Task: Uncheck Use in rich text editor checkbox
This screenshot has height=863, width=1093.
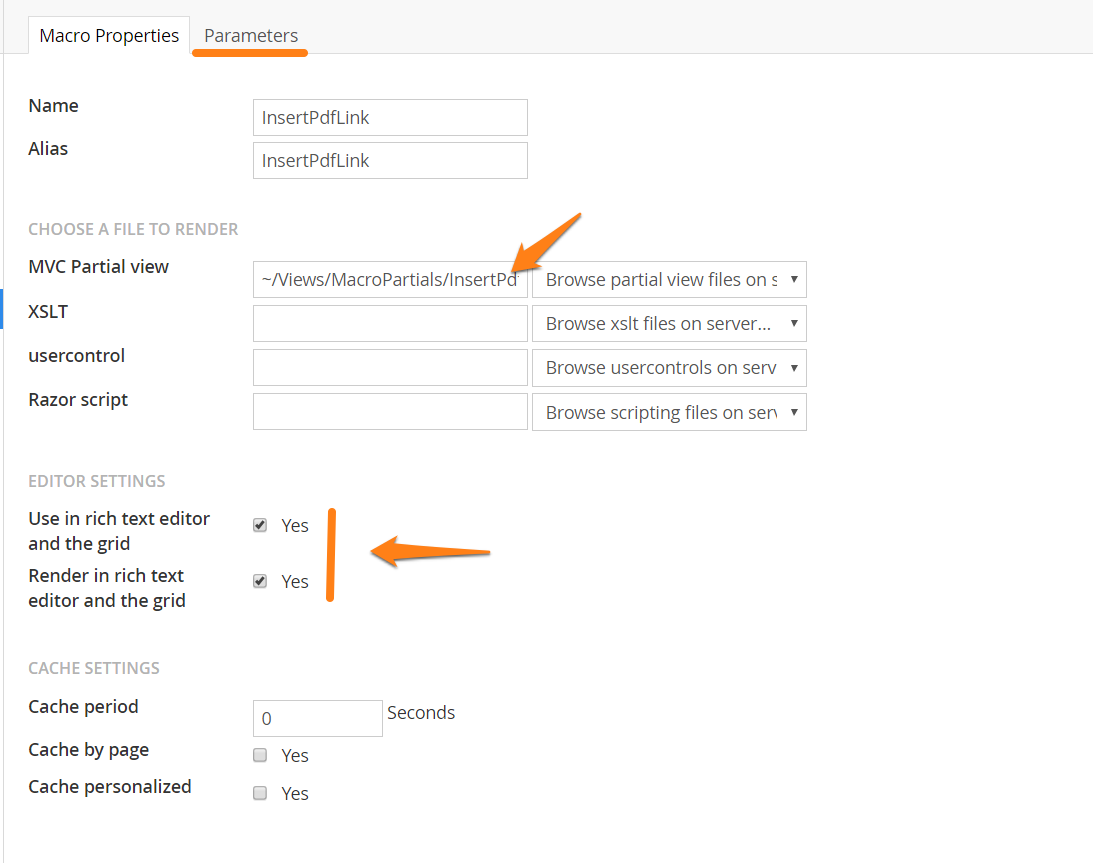Action: tap(260, 525)
